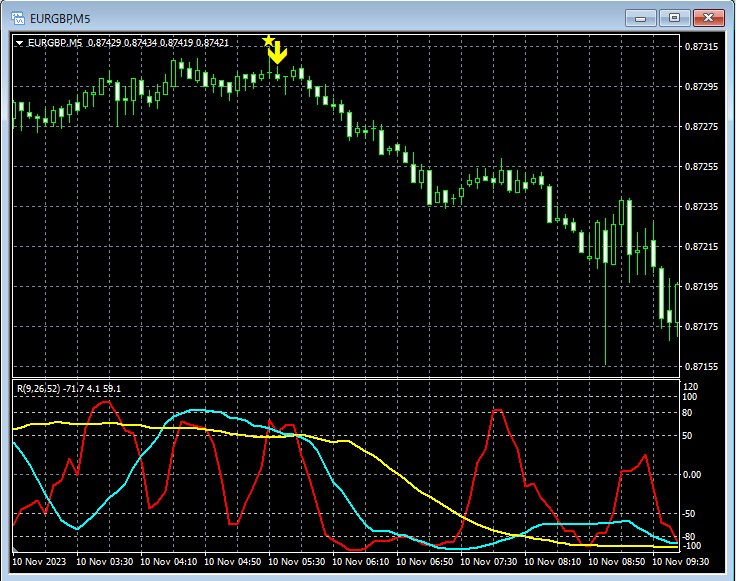Click the 0.87155 price scale label

(x=701, y=366)
